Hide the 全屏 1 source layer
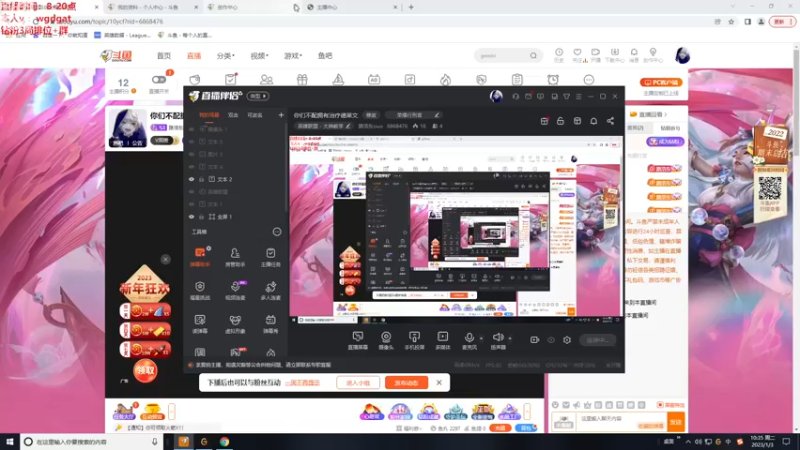This screenshot has width=800, height=450. [x=191, y=217]
